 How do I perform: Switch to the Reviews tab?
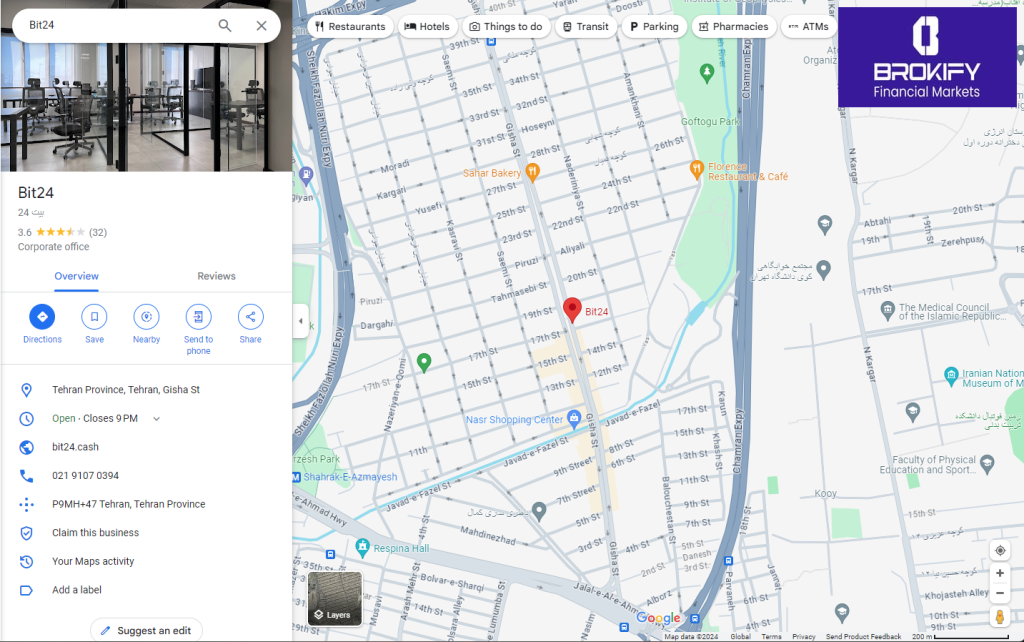tap(216, 276)
